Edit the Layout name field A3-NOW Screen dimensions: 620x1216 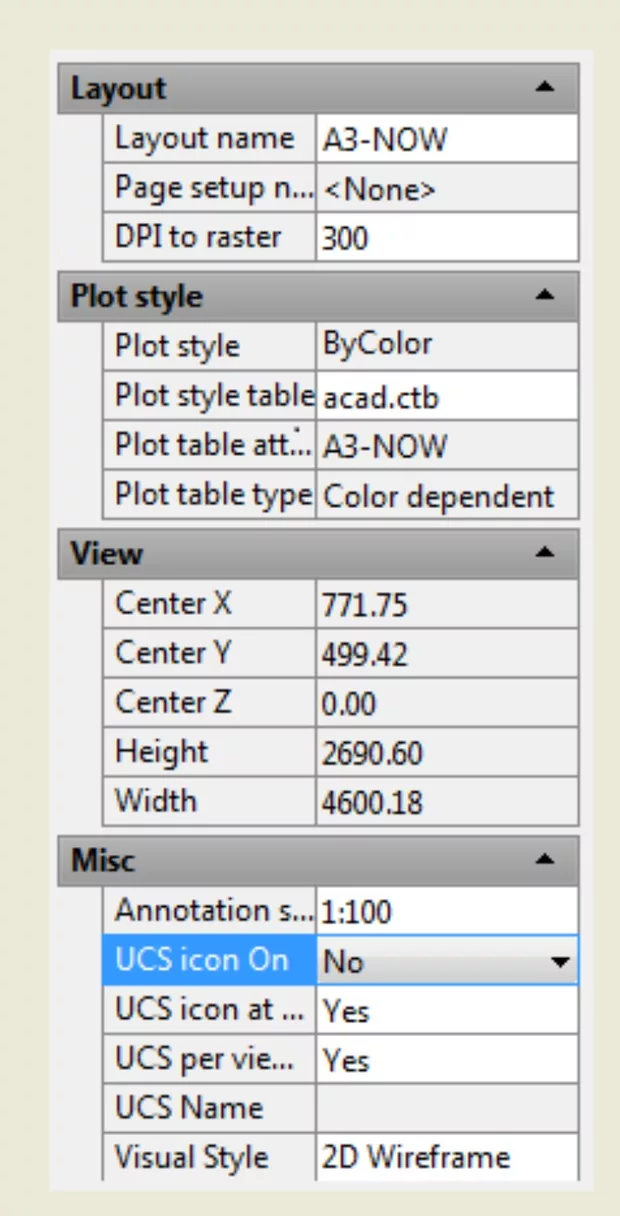click(446, 139)
